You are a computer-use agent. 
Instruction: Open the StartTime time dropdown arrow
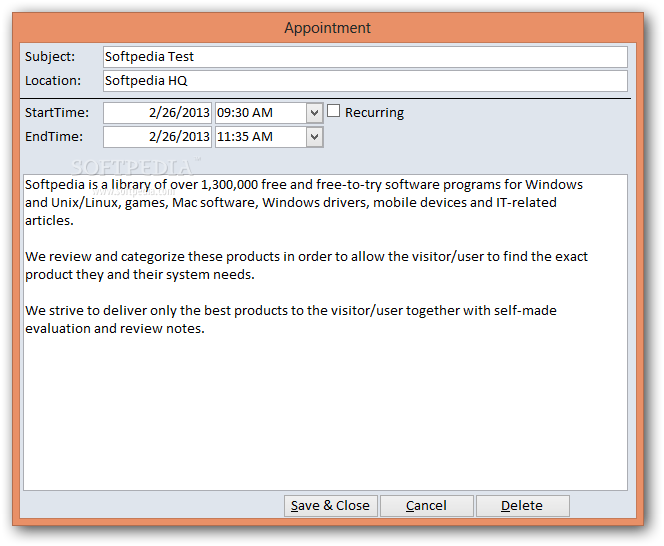[x=314, y=113]
